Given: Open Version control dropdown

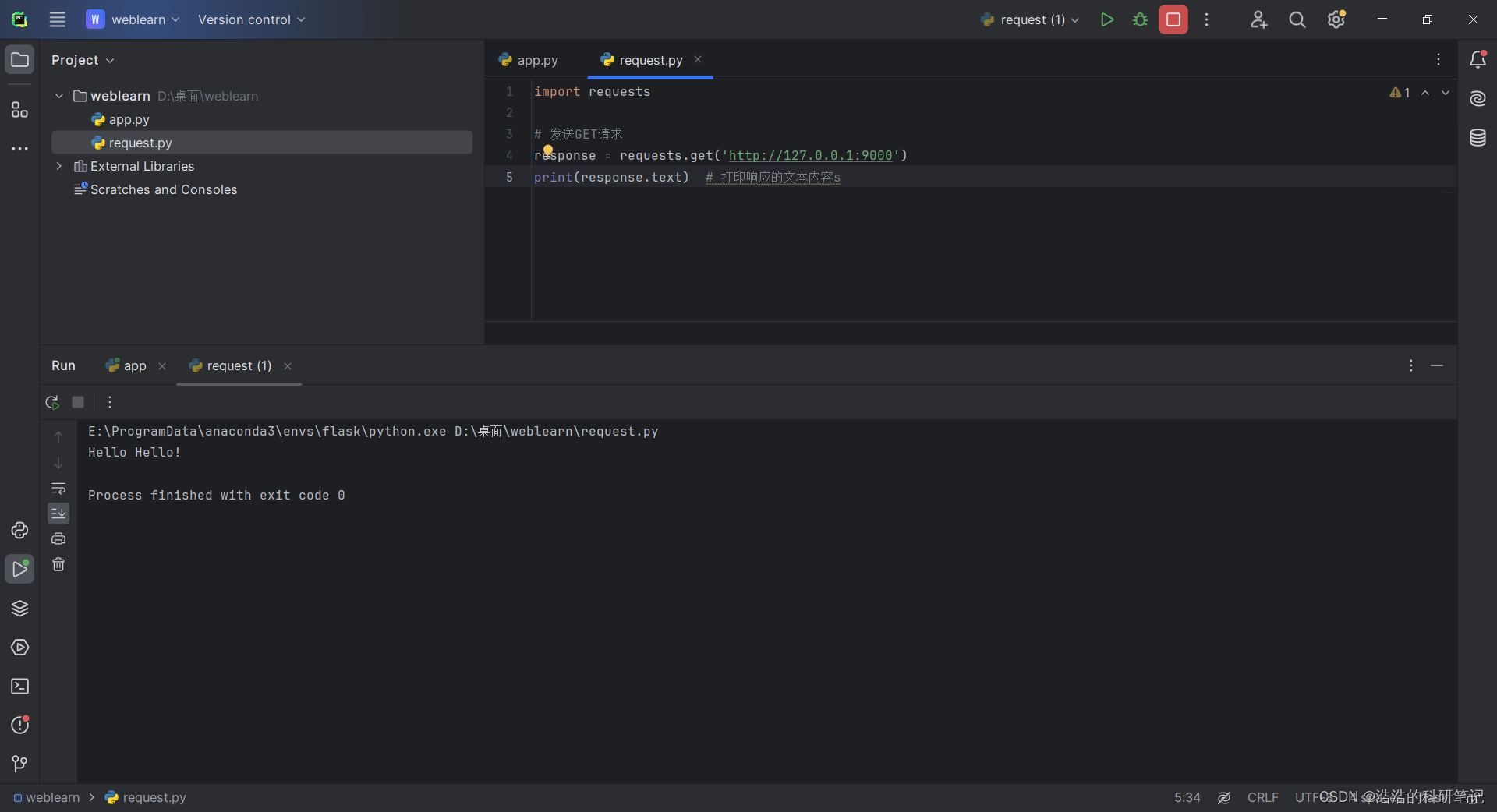Looking at the screenshot, I should tap(251, 19).
